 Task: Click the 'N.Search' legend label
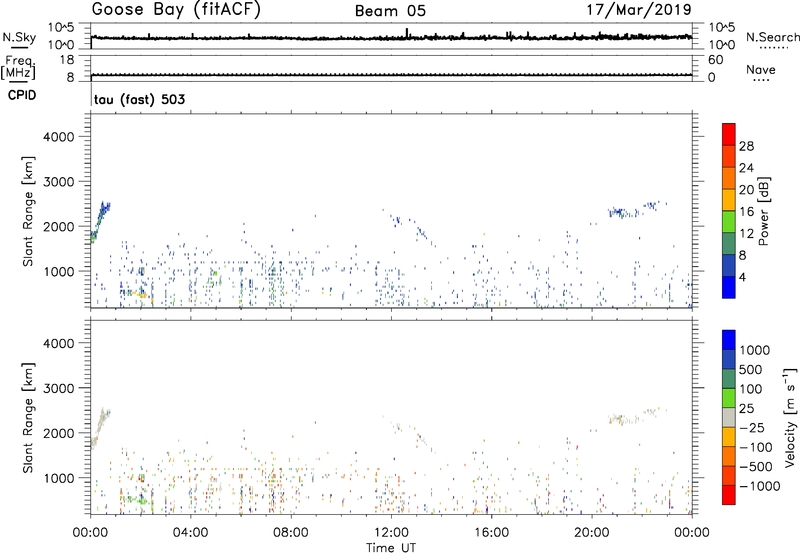(x=772, y=37)
